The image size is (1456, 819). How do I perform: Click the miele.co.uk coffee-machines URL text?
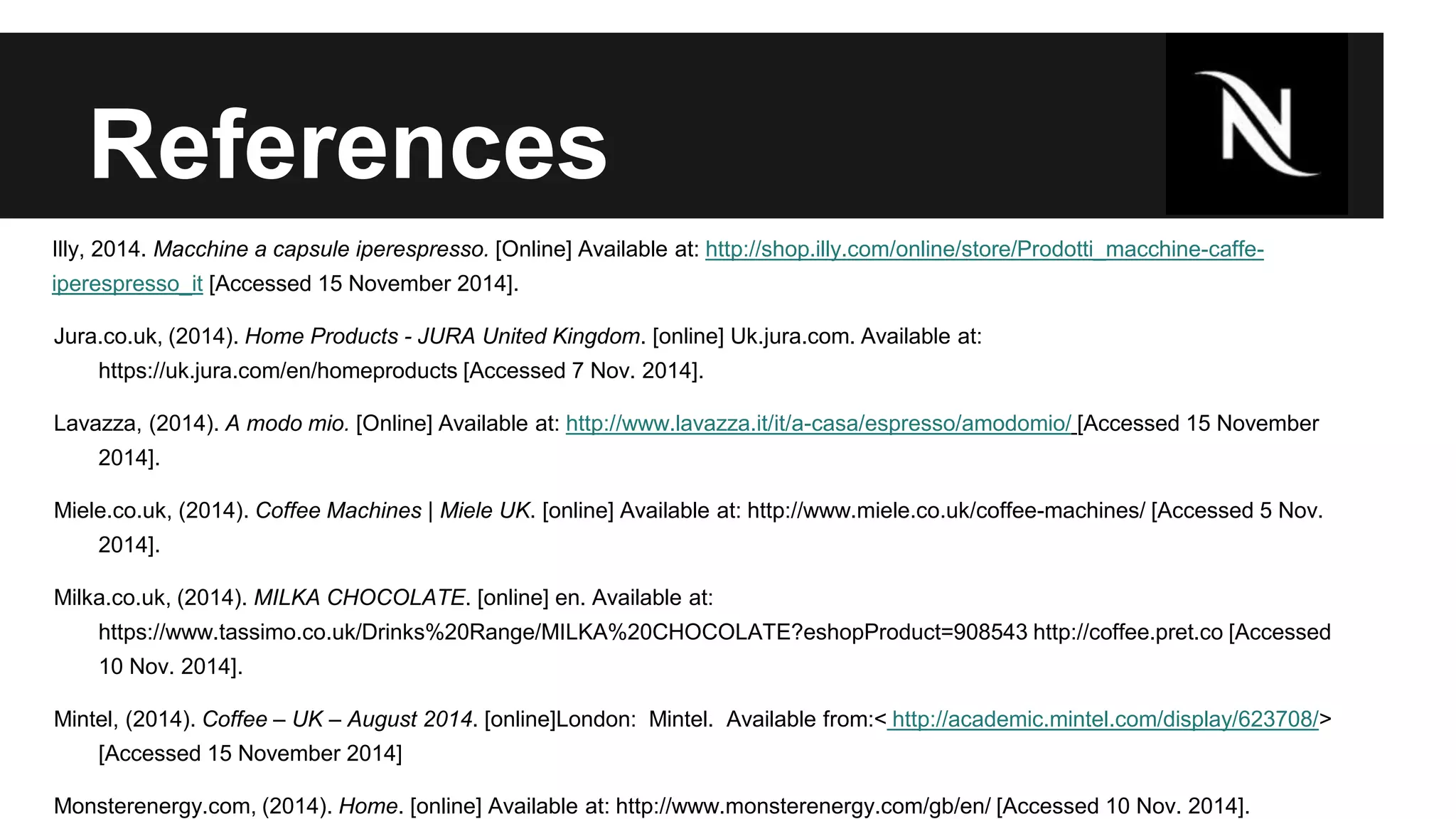click(x=946, y=511)
